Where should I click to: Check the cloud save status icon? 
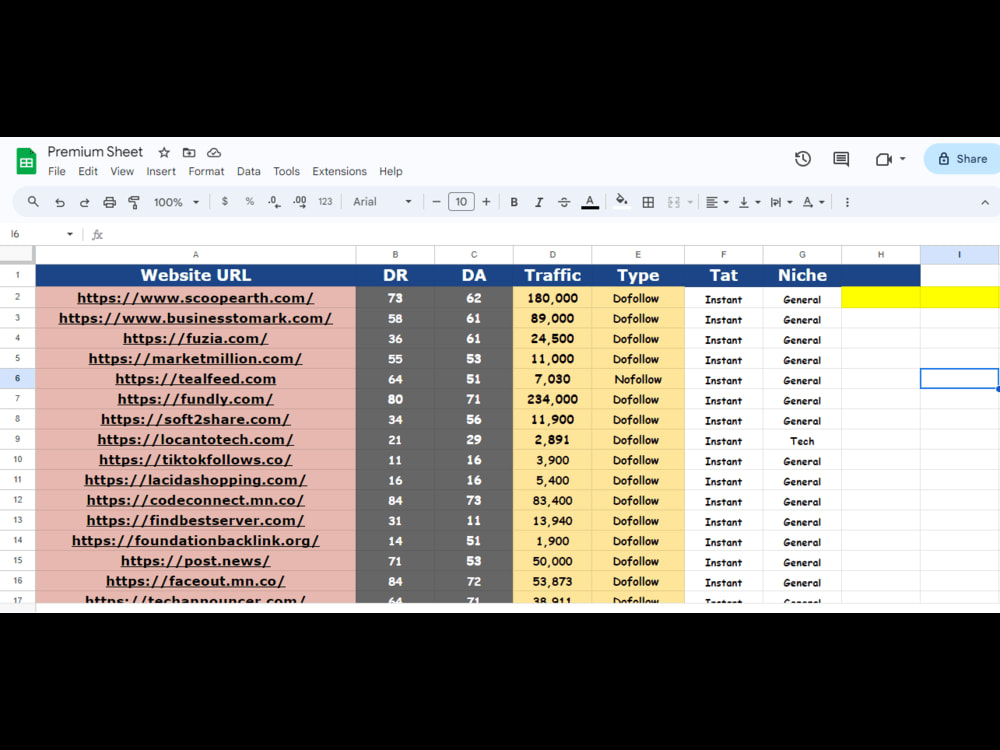(214, 152)
